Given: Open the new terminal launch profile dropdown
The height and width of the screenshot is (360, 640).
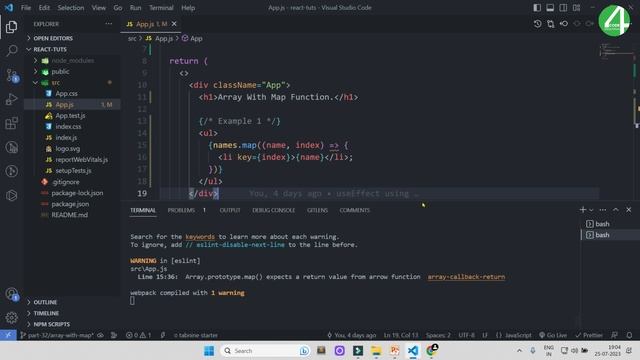Looking at the screenshot, I should tap(591, 210).
